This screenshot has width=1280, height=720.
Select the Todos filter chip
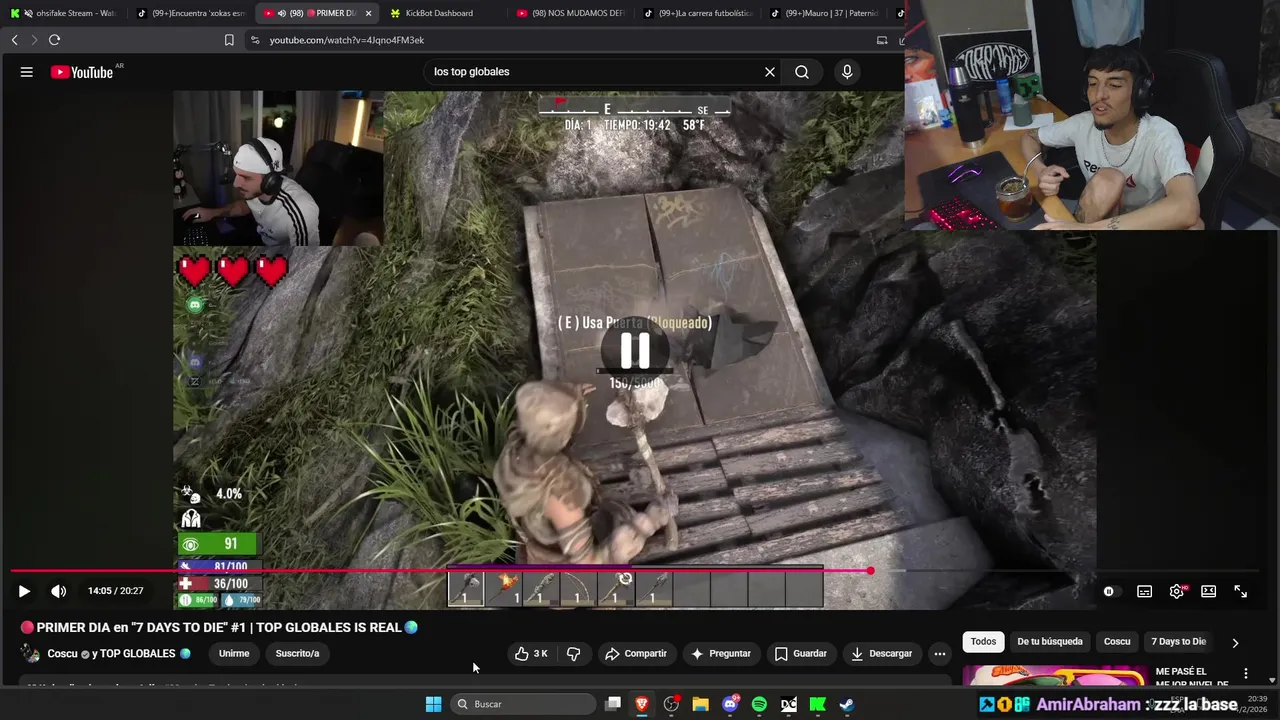pyautogui.click(x=983, y=642)
